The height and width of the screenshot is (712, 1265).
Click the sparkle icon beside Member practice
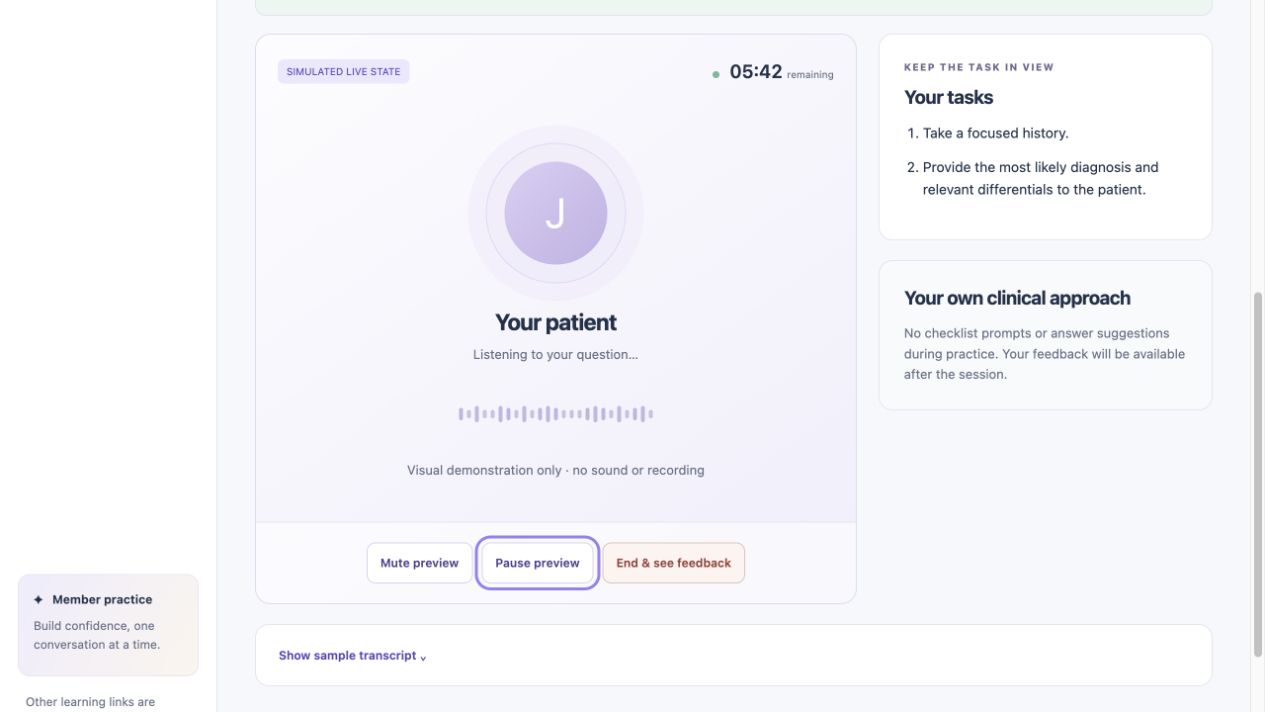[39, 600]
